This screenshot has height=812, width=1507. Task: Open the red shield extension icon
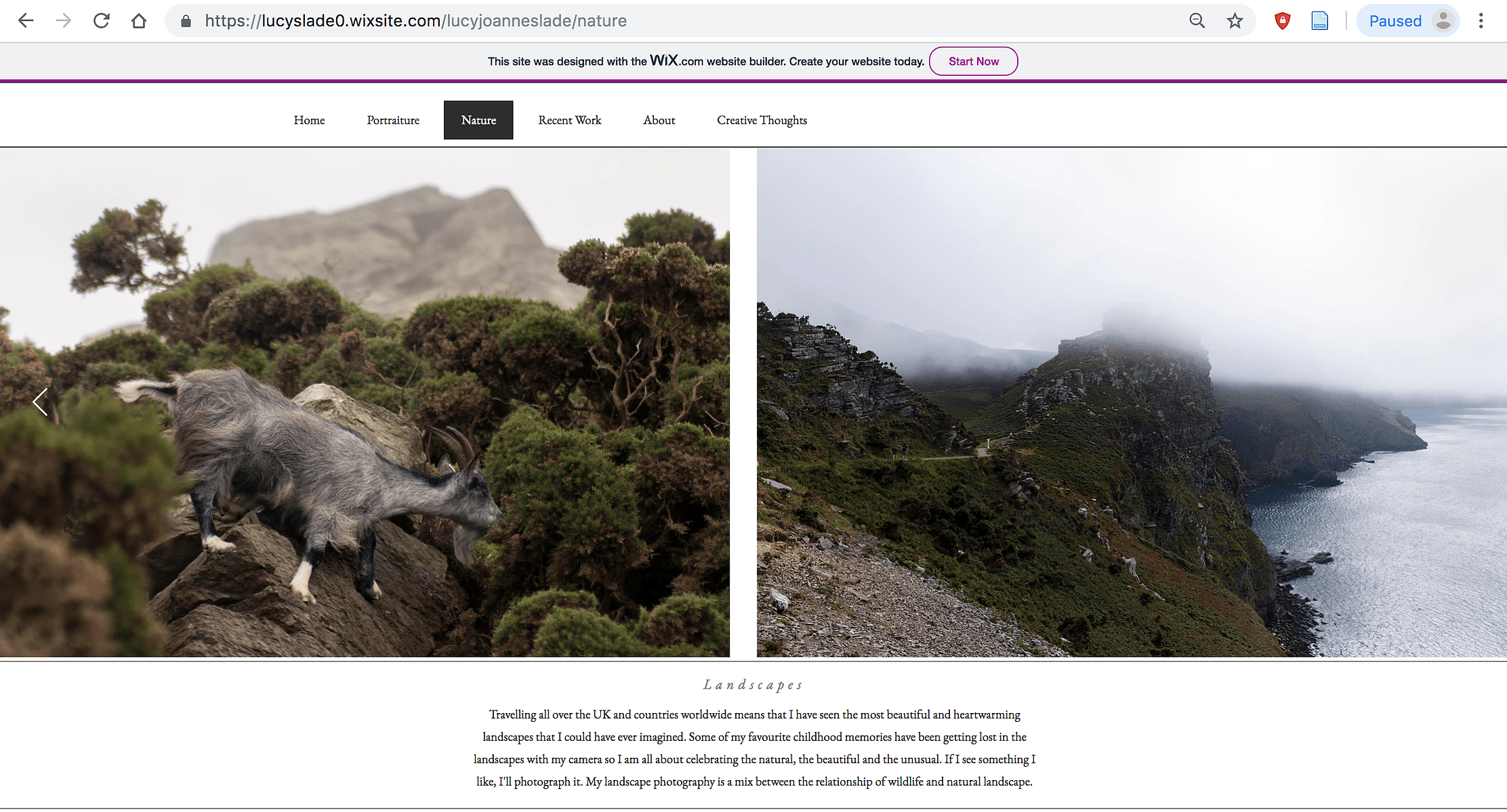pyautogui.click(x=1282, y=21)
